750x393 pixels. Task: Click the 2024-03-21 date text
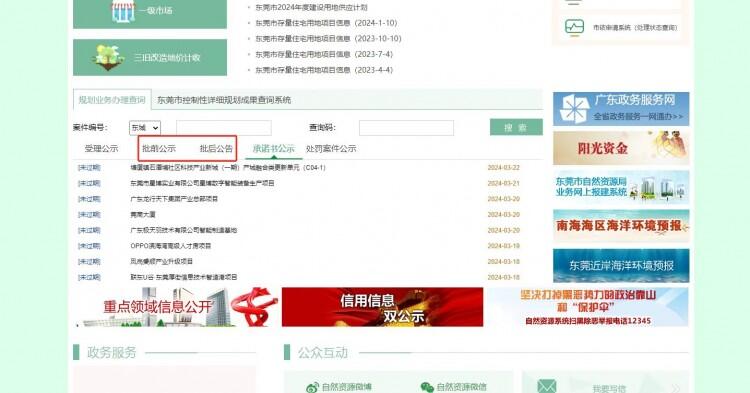pos(504,183)
